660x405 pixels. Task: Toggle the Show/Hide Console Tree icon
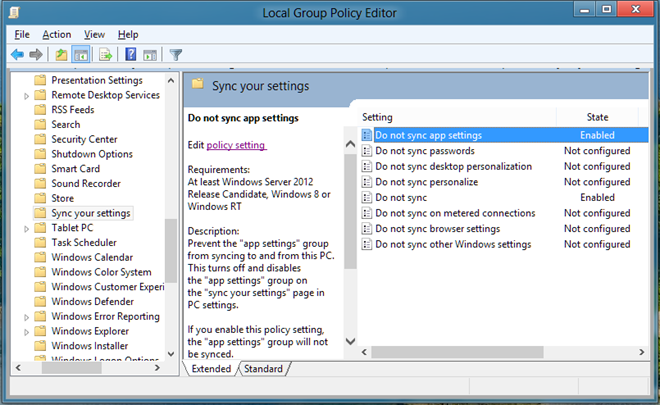(x=81, y=54)
